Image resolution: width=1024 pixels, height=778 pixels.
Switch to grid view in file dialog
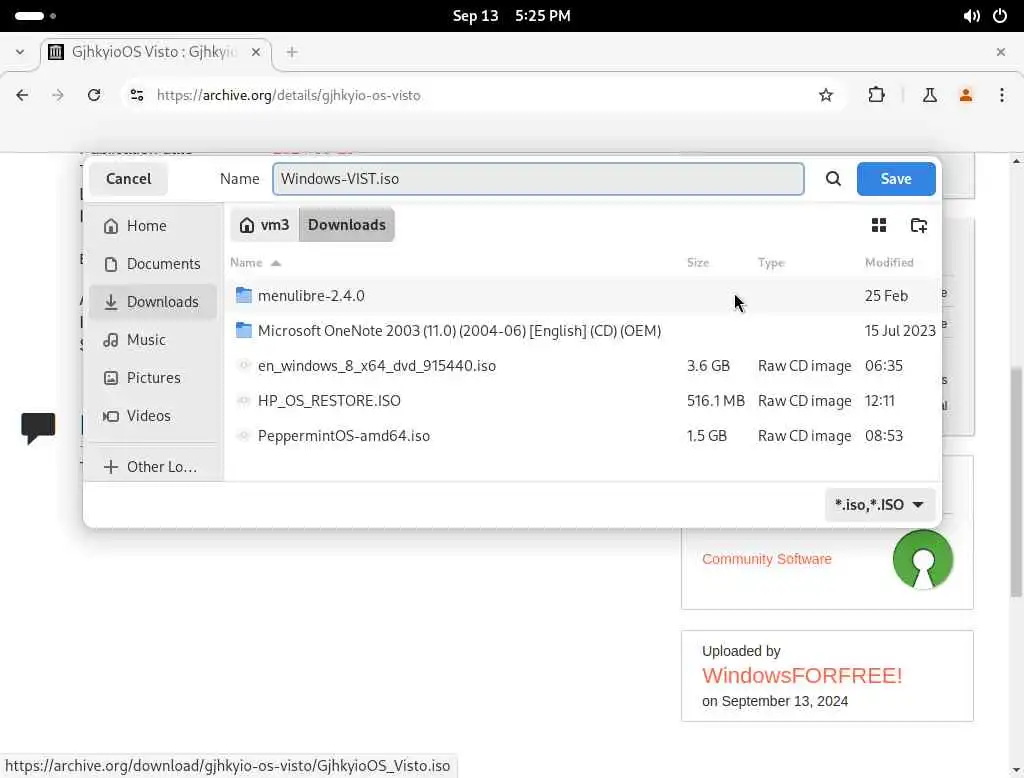[879, 225]
